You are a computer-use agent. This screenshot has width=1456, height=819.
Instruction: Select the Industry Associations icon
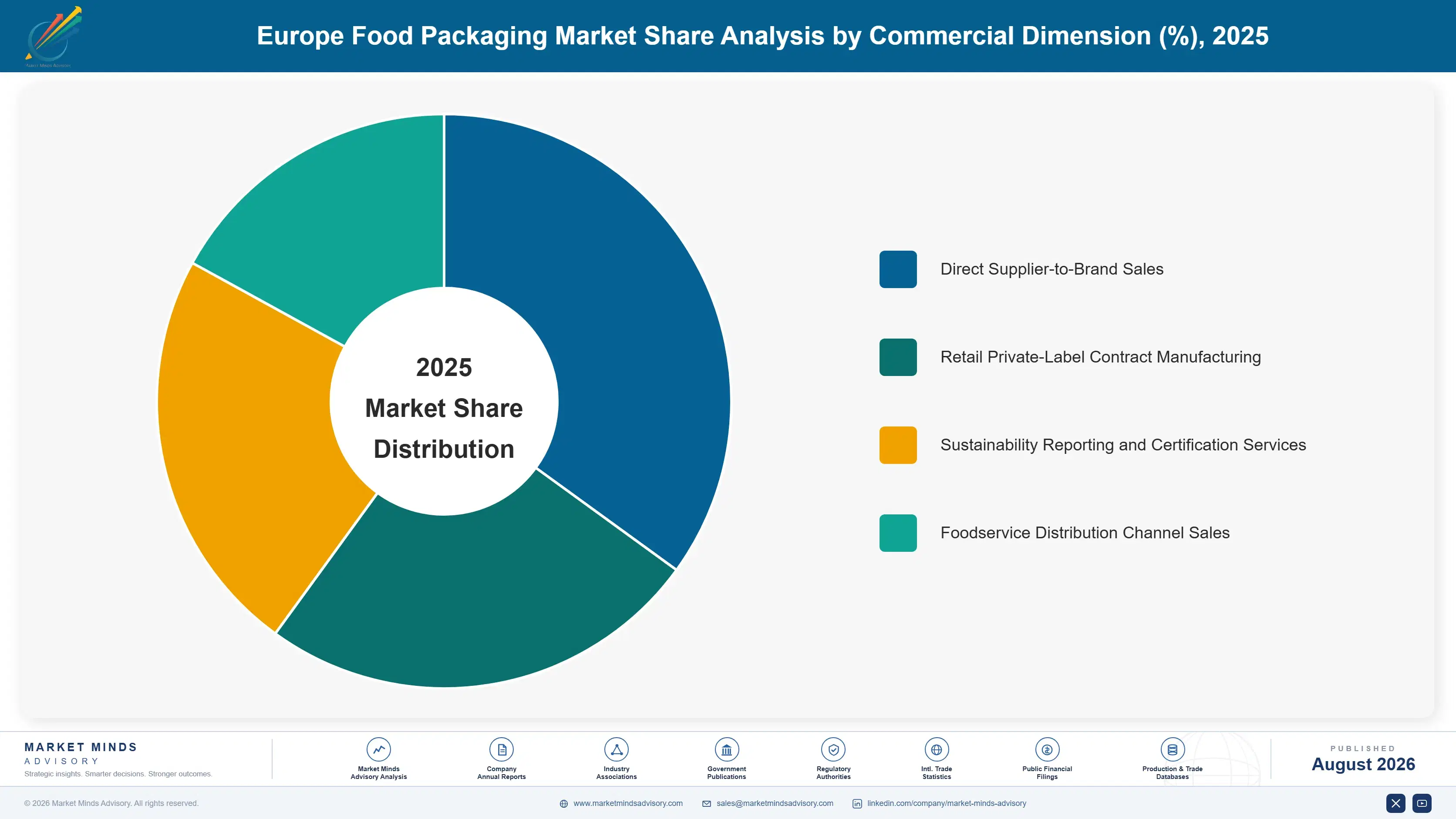pos(616,749)
